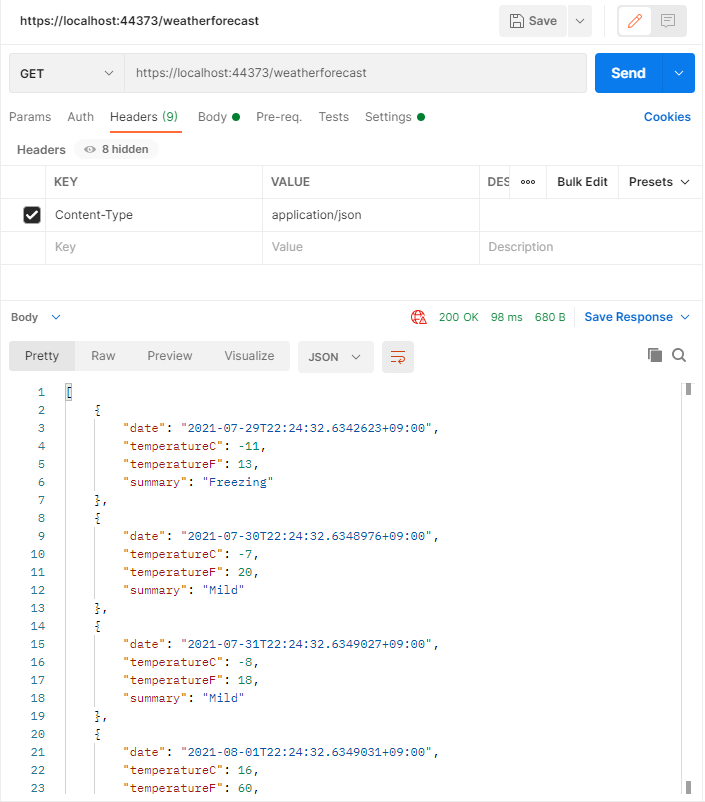Open the JSON format dropdown
The height and width of the screenshot is (802, 705).
click(335, 357)
